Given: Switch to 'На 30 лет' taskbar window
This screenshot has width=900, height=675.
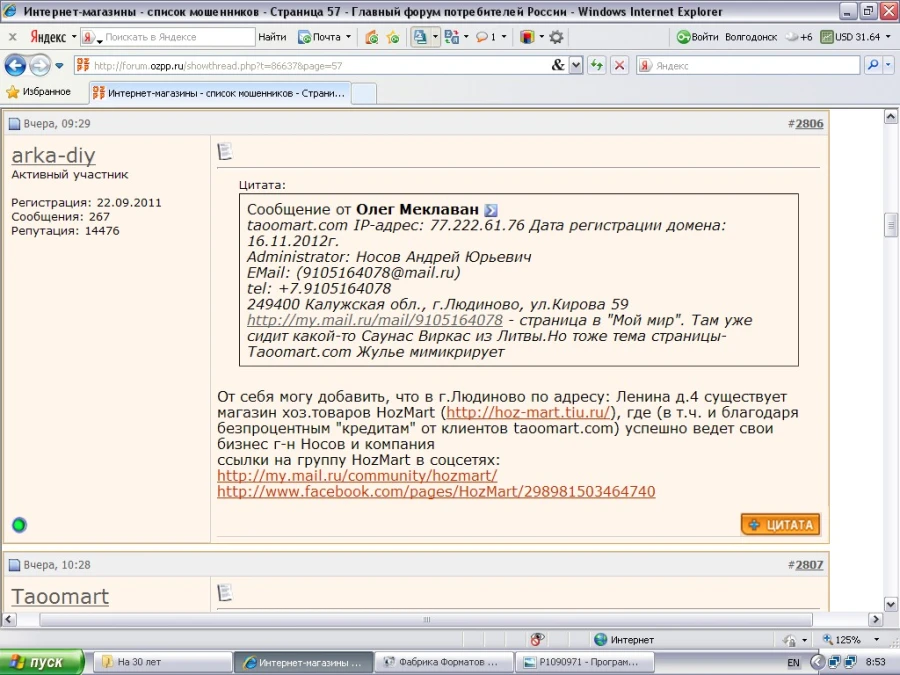Looking at the screenshot, I should pyautogui.click(x=162, y=662).
